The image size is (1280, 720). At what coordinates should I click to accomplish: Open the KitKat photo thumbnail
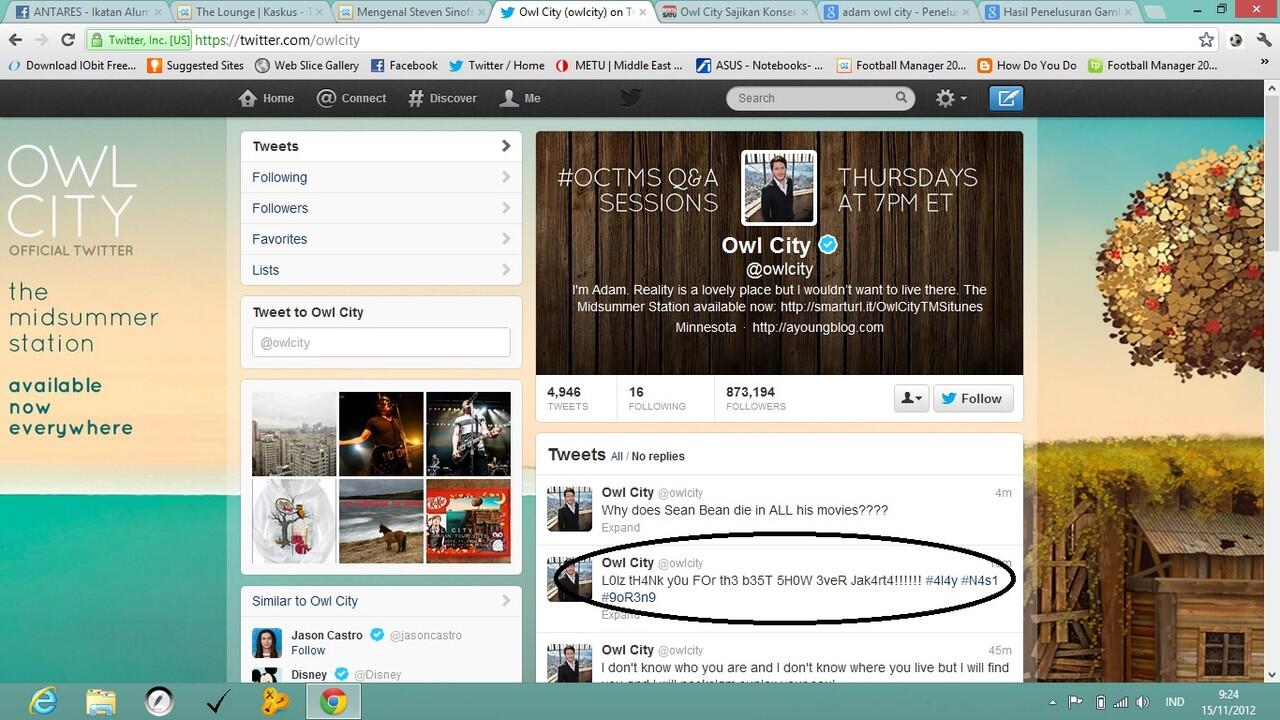click(468, 521)
